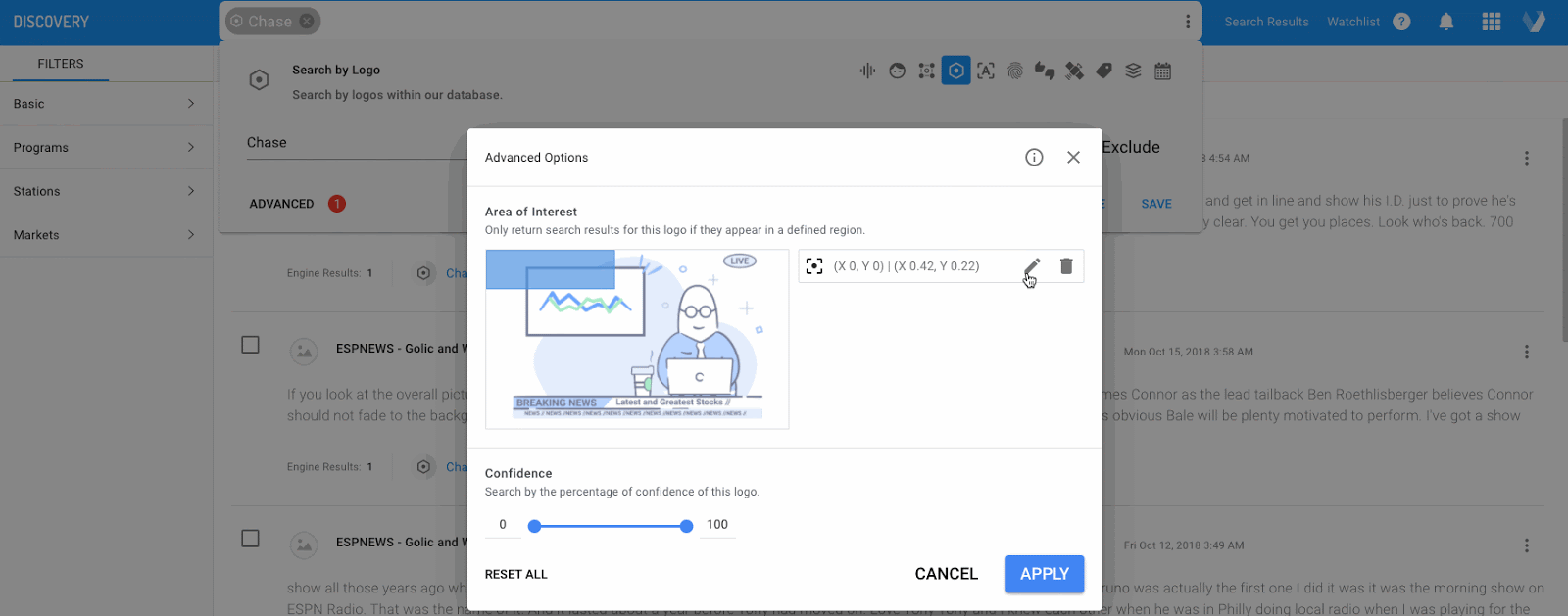
Task: Edit the area of interest coordinates
Action: point(1032,266)
